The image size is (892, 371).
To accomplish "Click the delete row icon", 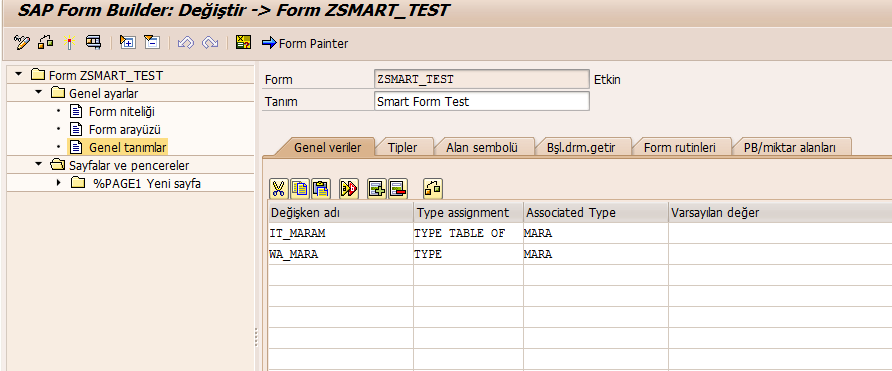I will coord(398,188).
